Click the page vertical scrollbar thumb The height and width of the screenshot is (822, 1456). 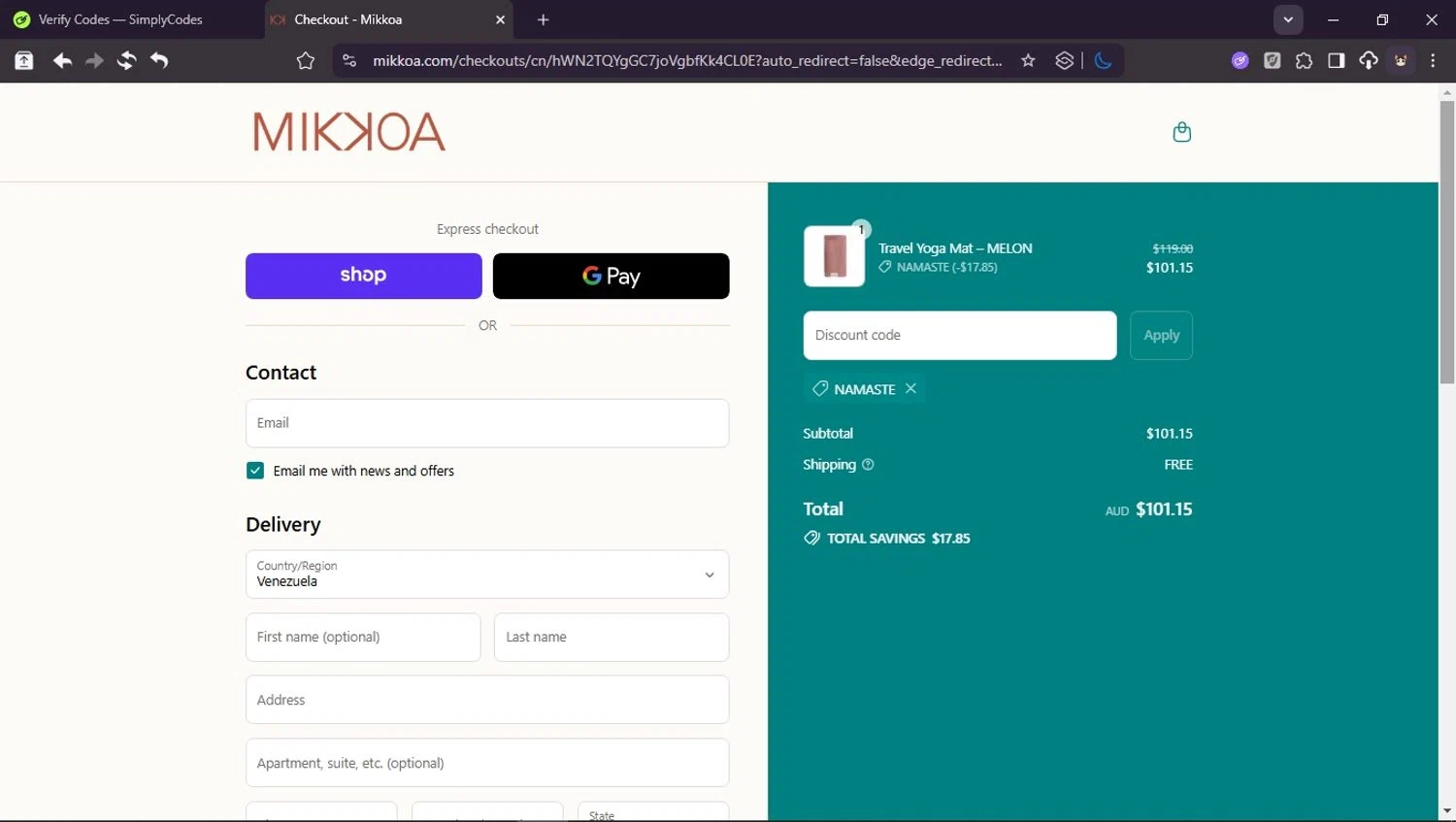(1446, 242)
